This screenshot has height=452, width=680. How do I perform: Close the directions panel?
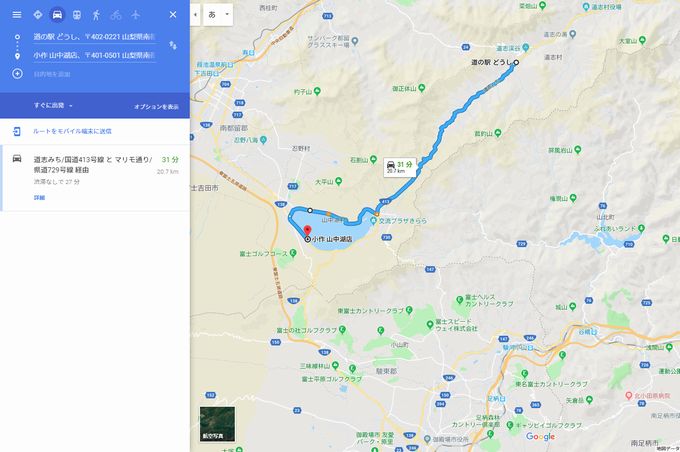(x=173, y=15)
